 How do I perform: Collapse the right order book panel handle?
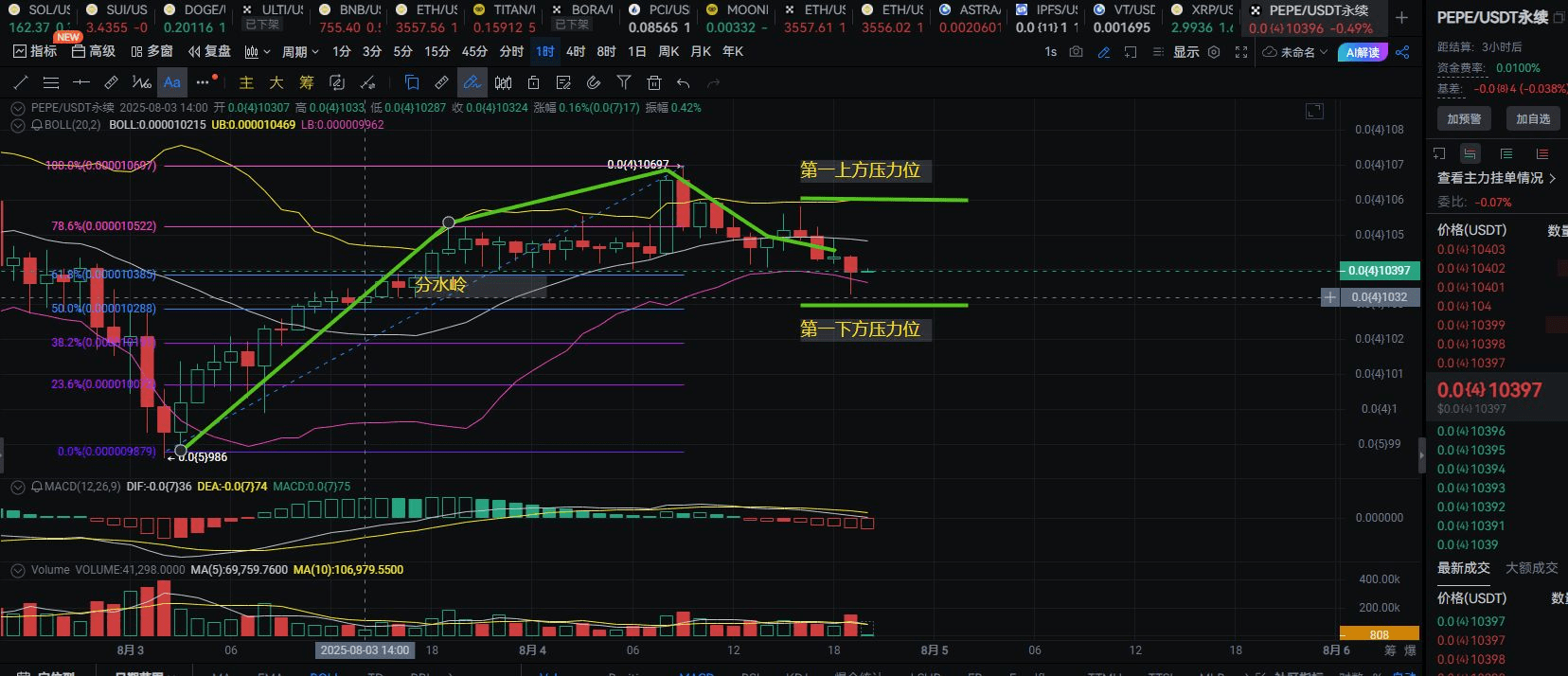tap(1421, 455)
